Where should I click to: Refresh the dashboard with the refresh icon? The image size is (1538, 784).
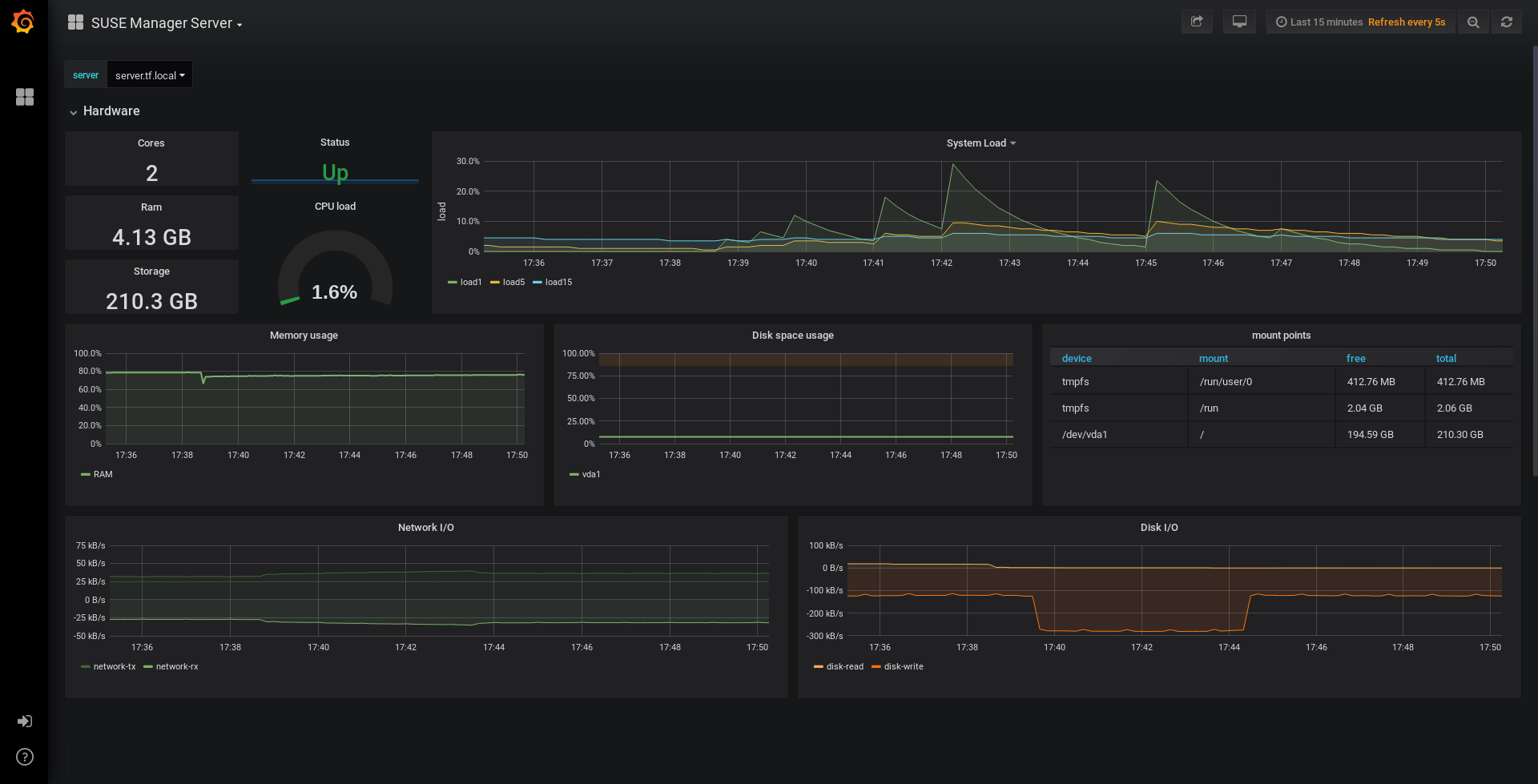(x=1507, y=22)
